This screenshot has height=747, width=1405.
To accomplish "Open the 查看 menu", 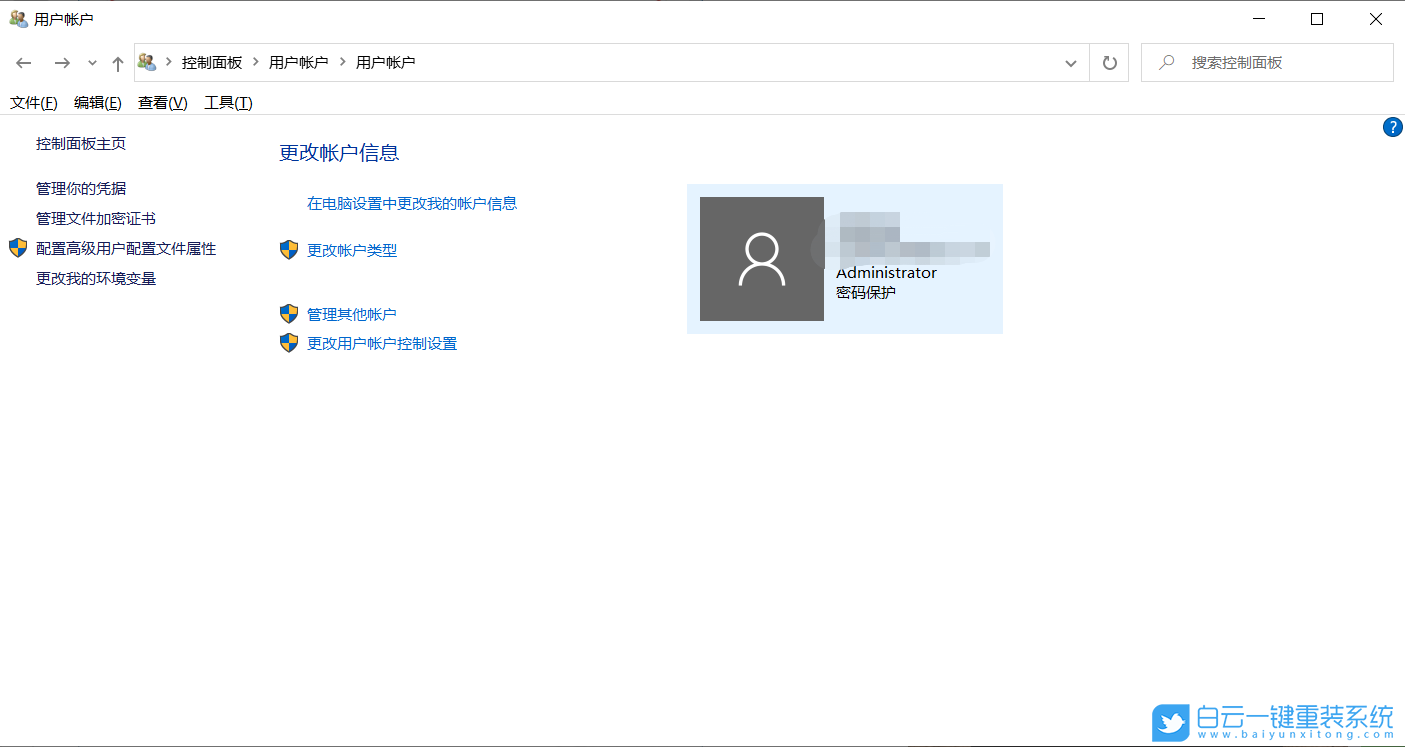I will 161,101.
